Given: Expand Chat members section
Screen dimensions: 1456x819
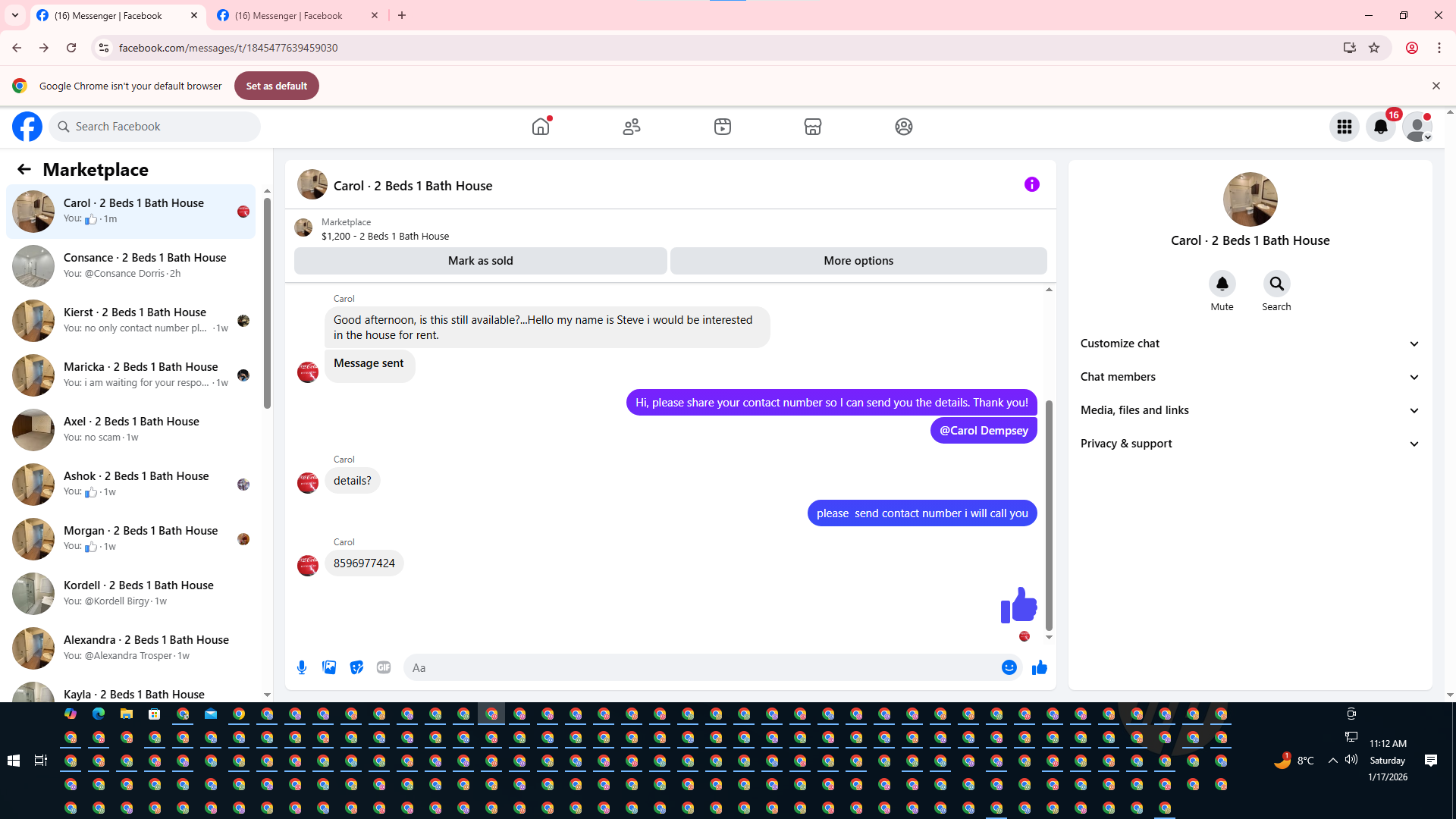Looking at the screenshot, I should coord(1250,377).
